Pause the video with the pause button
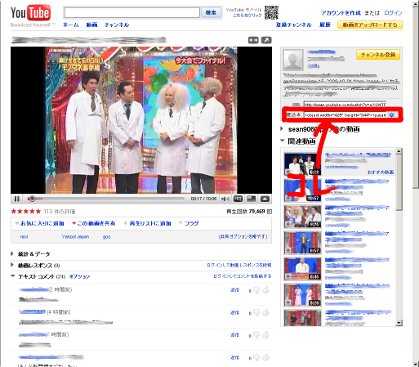 click(17, 199)
